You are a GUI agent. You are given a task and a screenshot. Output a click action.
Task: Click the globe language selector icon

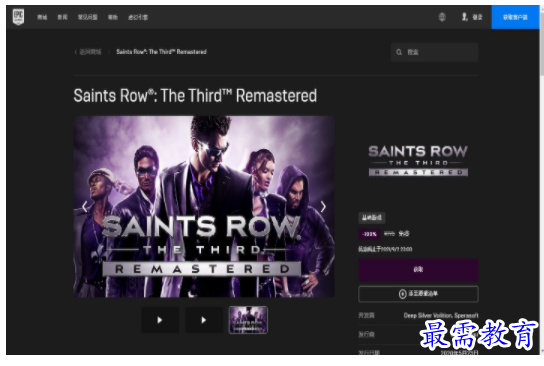tap(442, 17)
